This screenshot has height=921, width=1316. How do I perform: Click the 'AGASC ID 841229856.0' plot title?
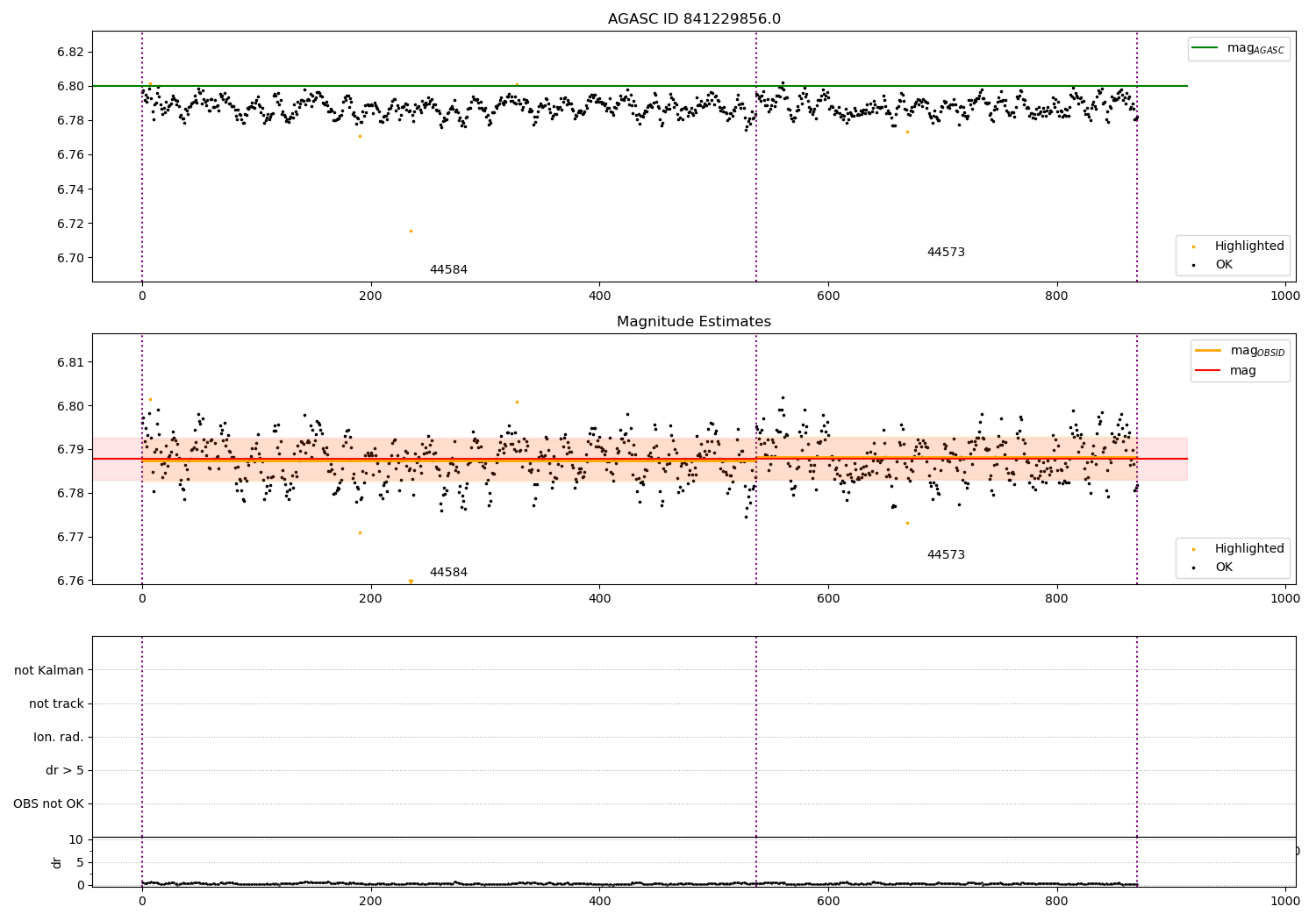tap(694, 19)
